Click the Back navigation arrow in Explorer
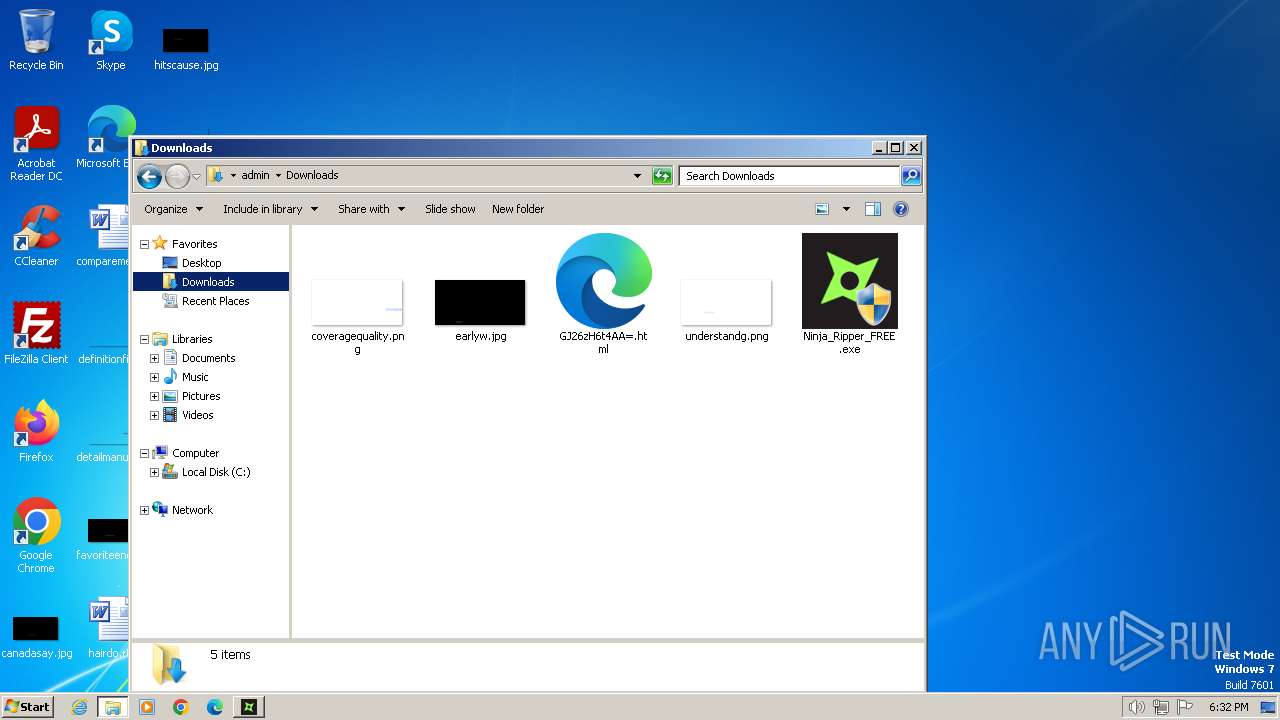 (x=149, y=177)
